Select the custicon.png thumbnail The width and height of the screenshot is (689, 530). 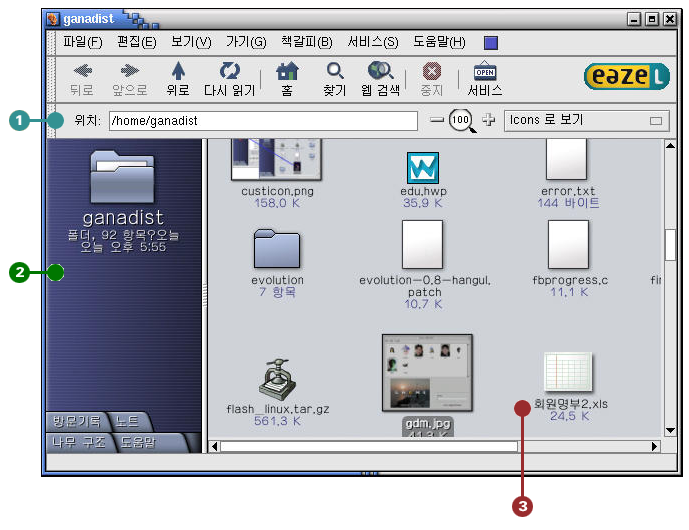coord(276,159)
